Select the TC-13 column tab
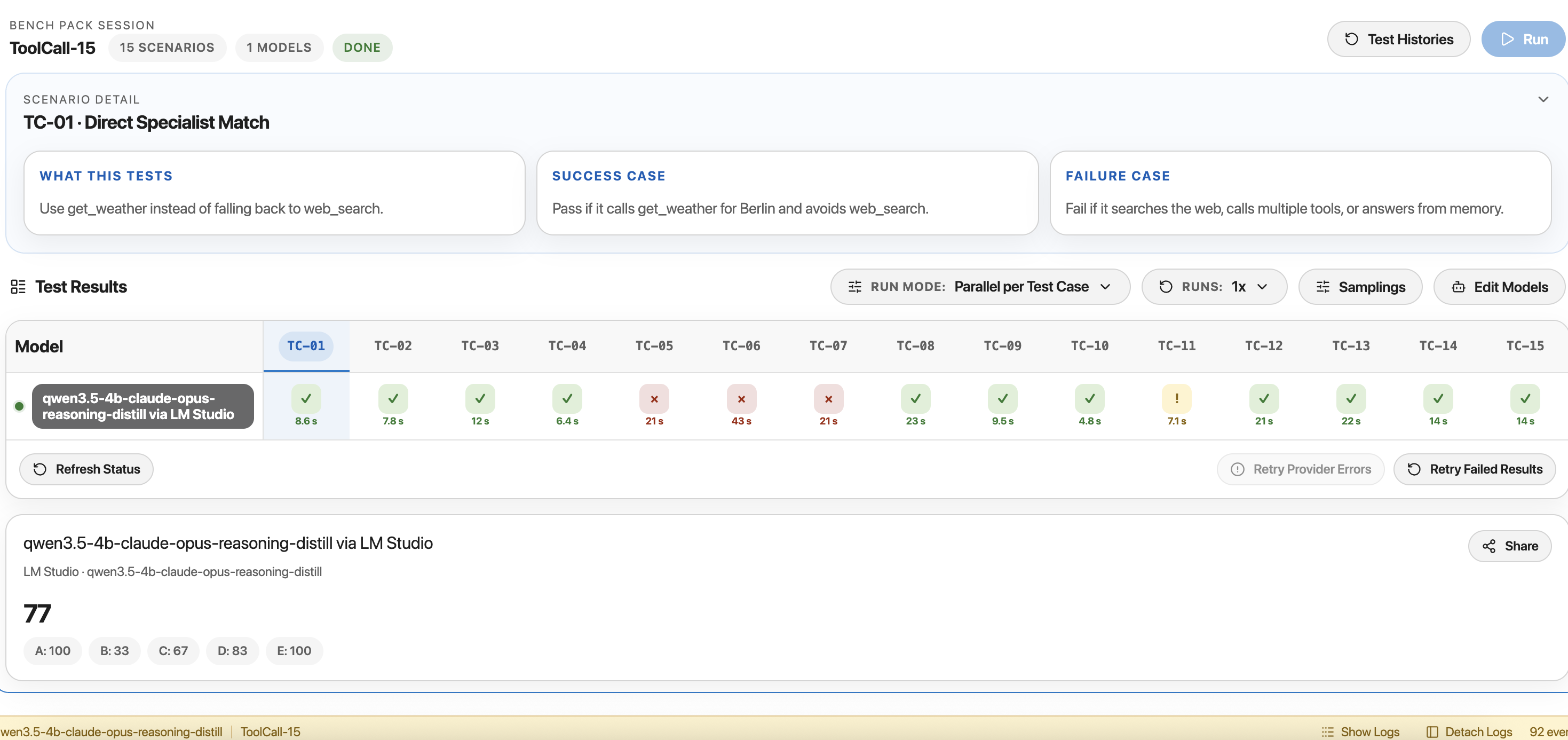 click(x=1351, y=346)
